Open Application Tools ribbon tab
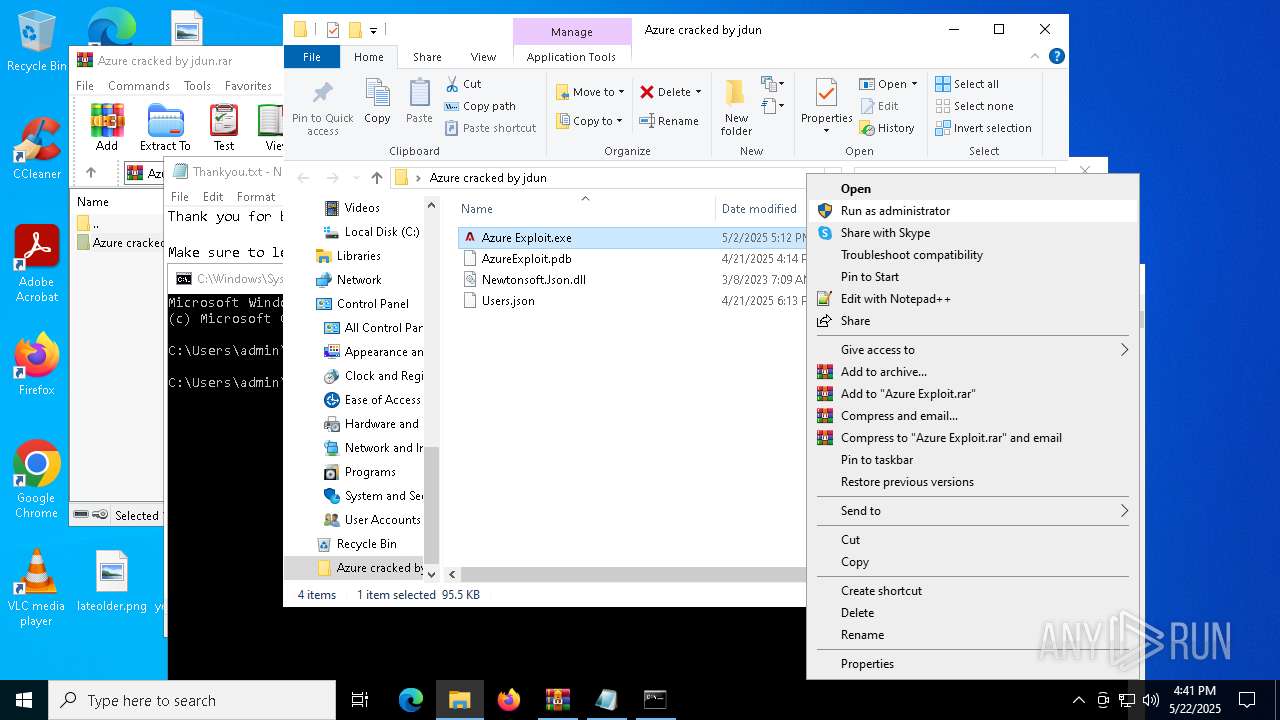This screenshot has height=720, width=1280. [571, 57]
